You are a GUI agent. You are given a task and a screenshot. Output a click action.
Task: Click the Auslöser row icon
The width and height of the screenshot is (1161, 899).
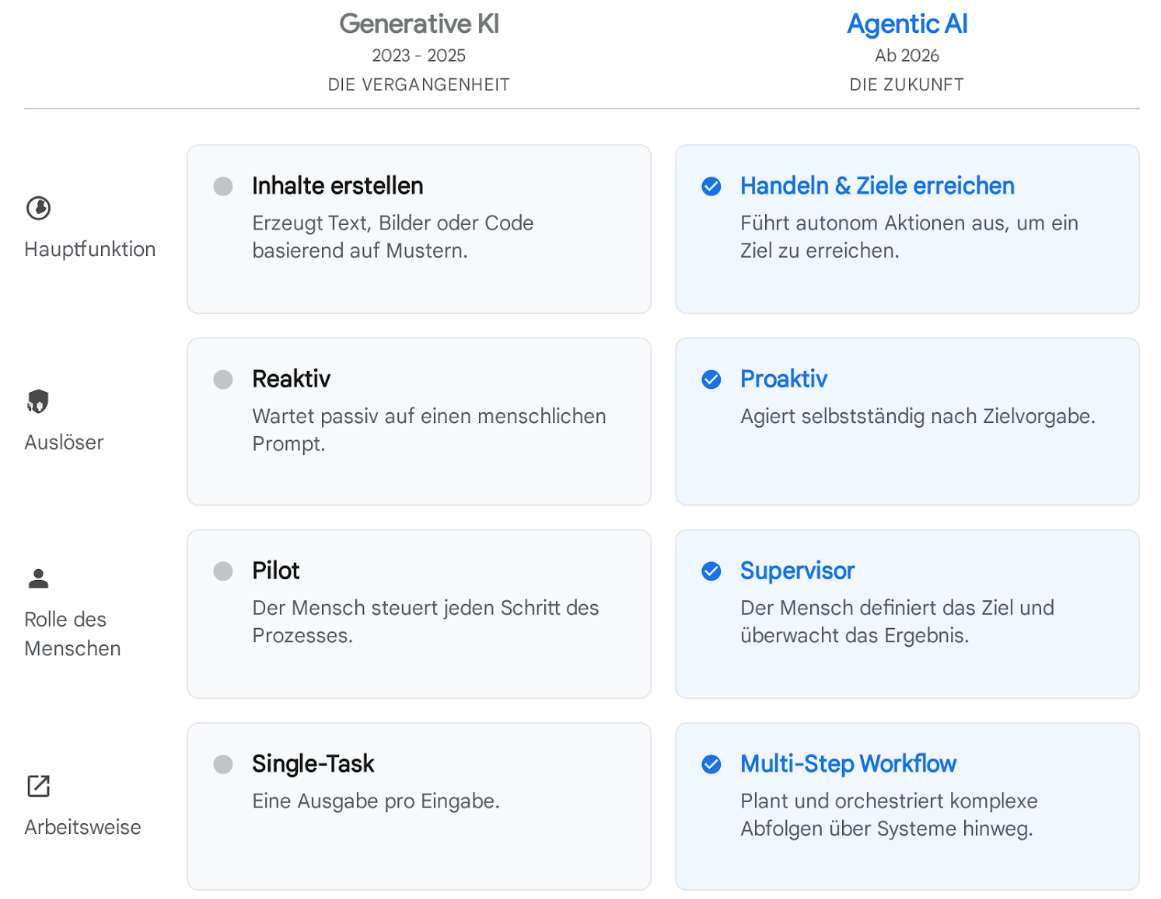click(38, 402)
